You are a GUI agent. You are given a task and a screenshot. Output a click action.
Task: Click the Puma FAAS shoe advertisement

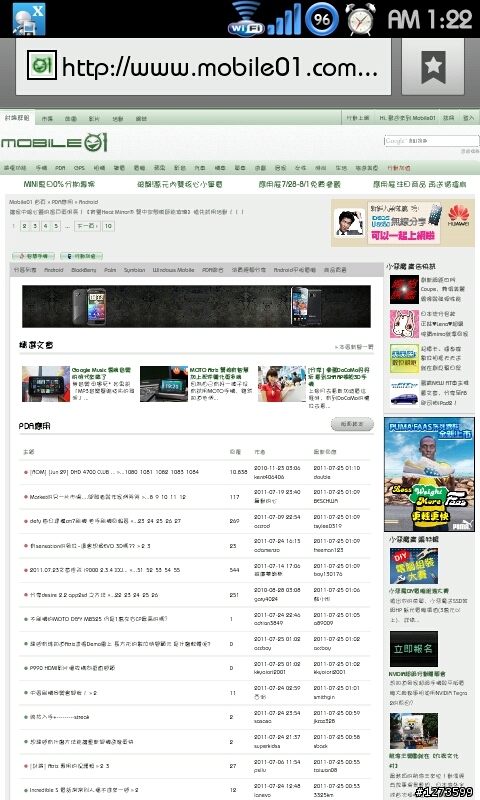click(430, 474)
